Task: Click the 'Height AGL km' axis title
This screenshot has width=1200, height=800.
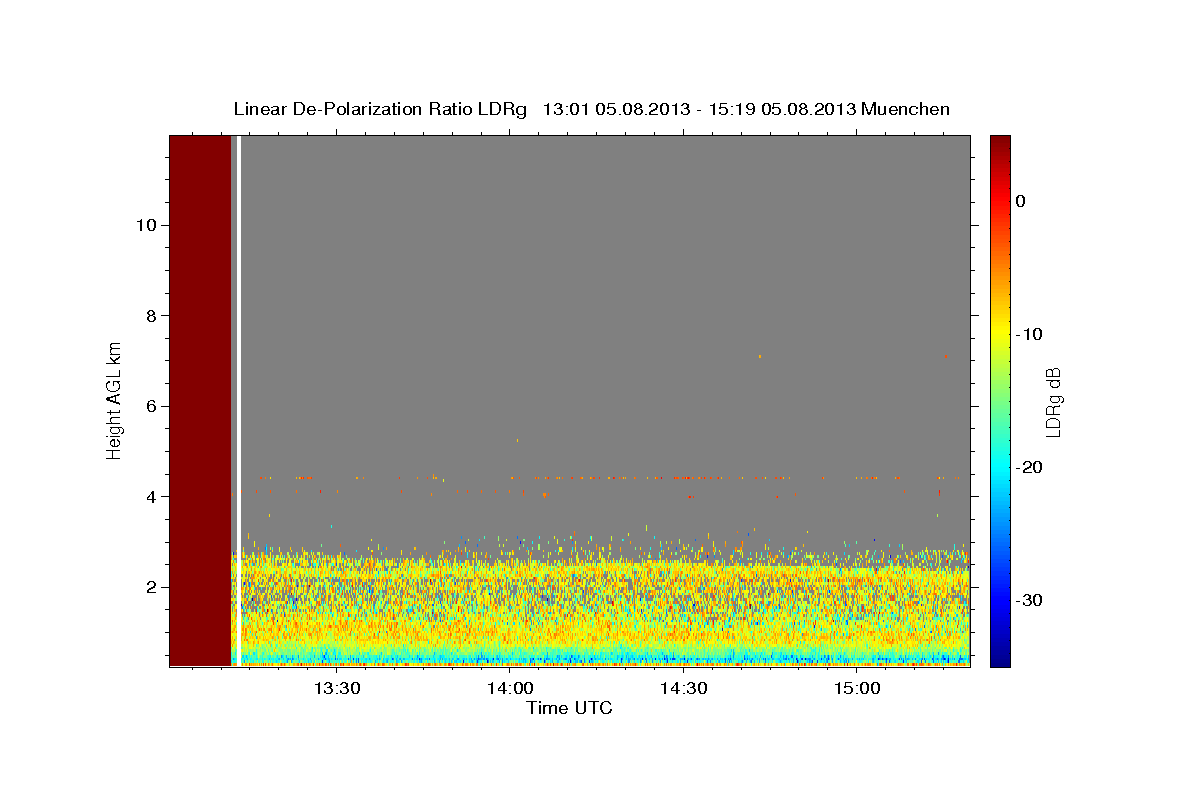Action: point(115,400)
